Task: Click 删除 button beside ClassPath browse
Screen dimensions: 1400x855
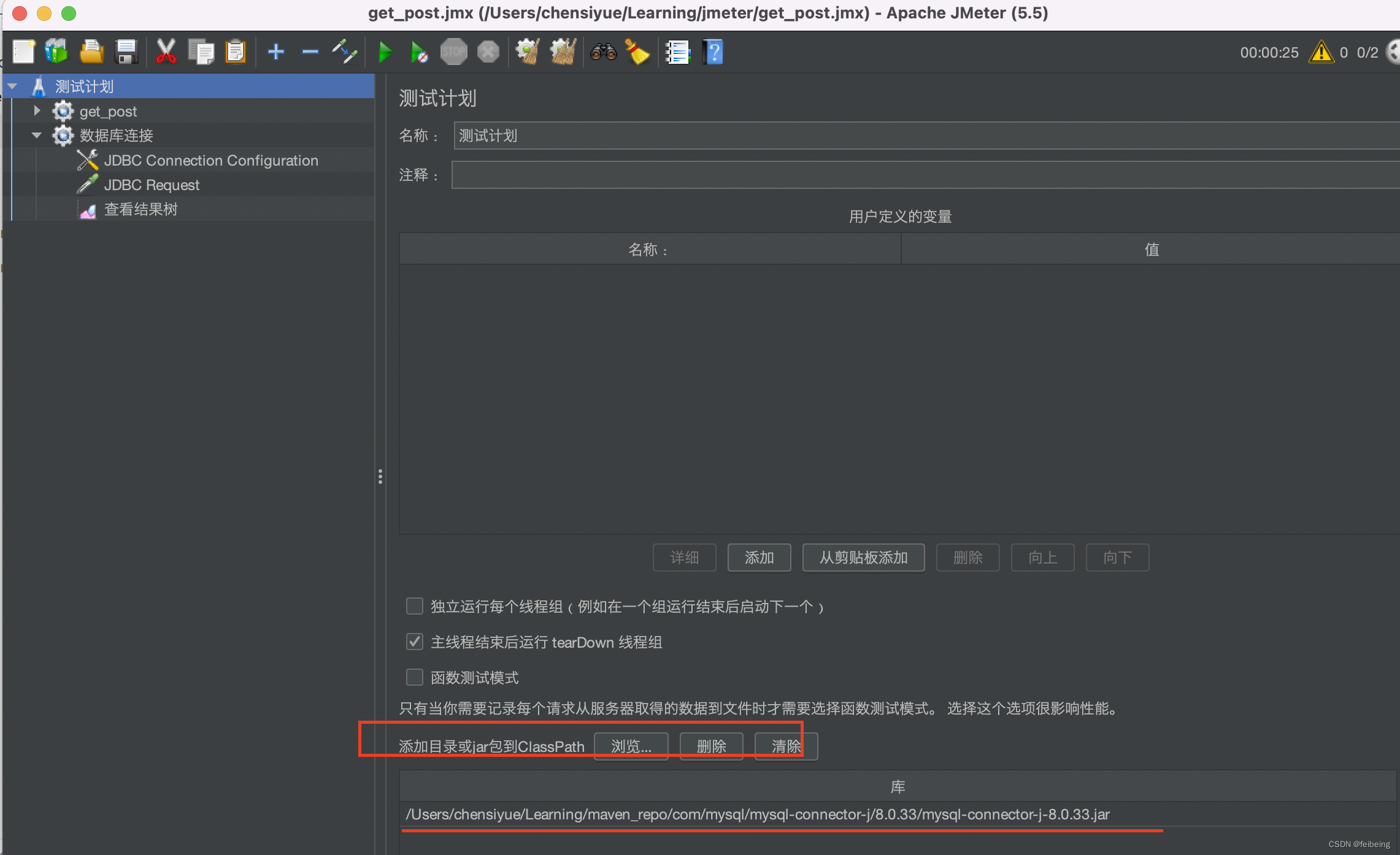Action: (711, 746)
